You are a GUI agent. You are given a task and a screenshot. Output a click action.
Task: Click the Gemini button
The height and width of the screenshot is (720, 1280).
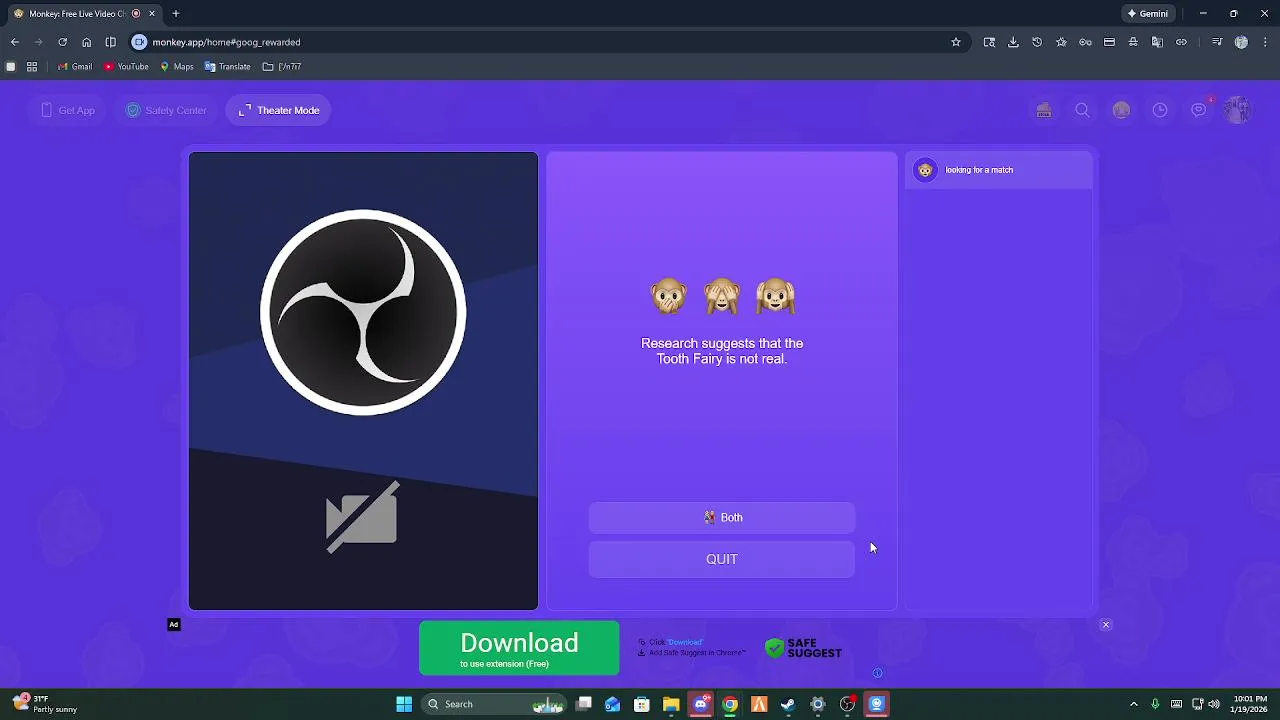click(1148, 14)
